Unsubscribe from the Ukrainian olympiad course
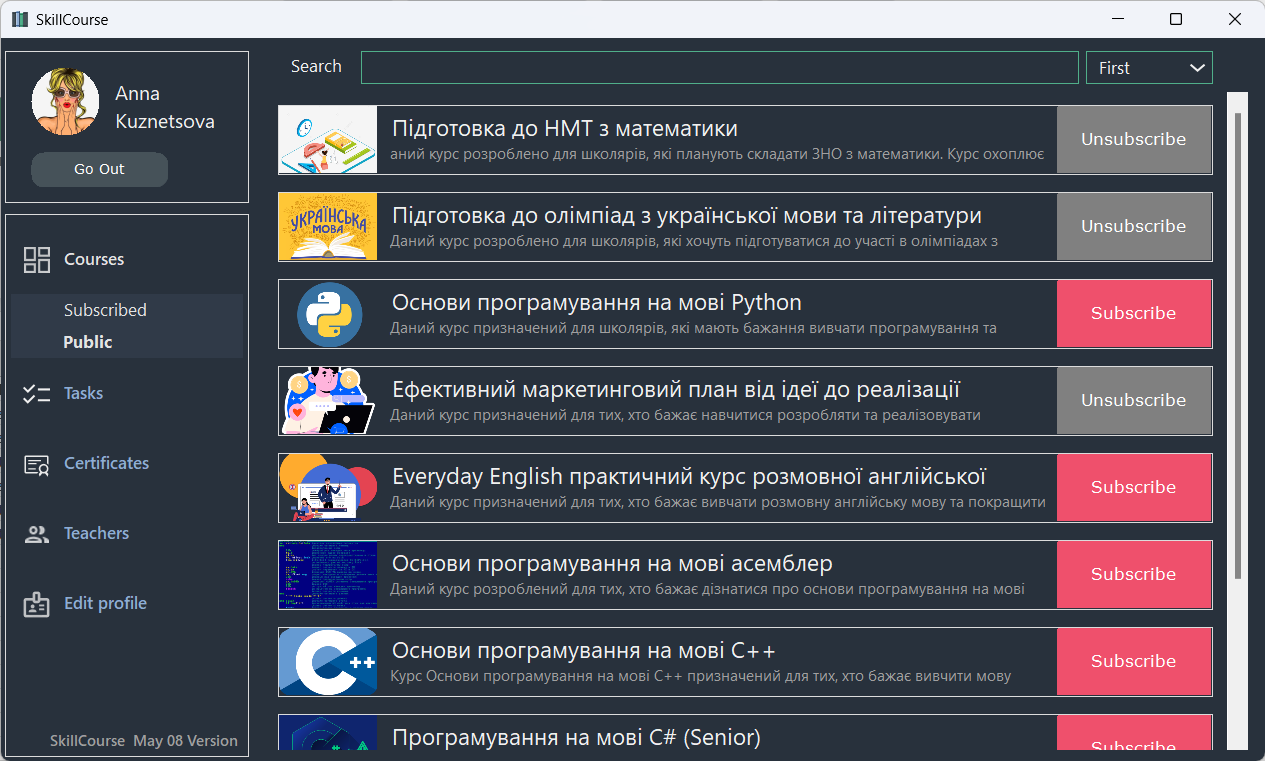1265x761 pixels. pyautogui.click(x=1133, y=226)
